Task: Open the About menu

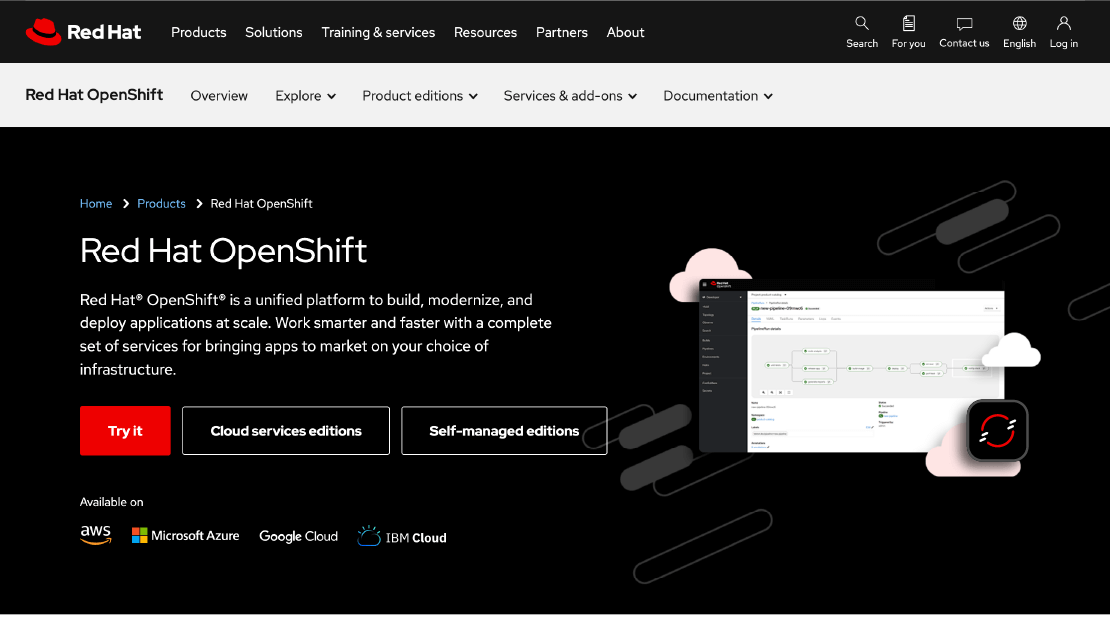Action: click(625, 33)
